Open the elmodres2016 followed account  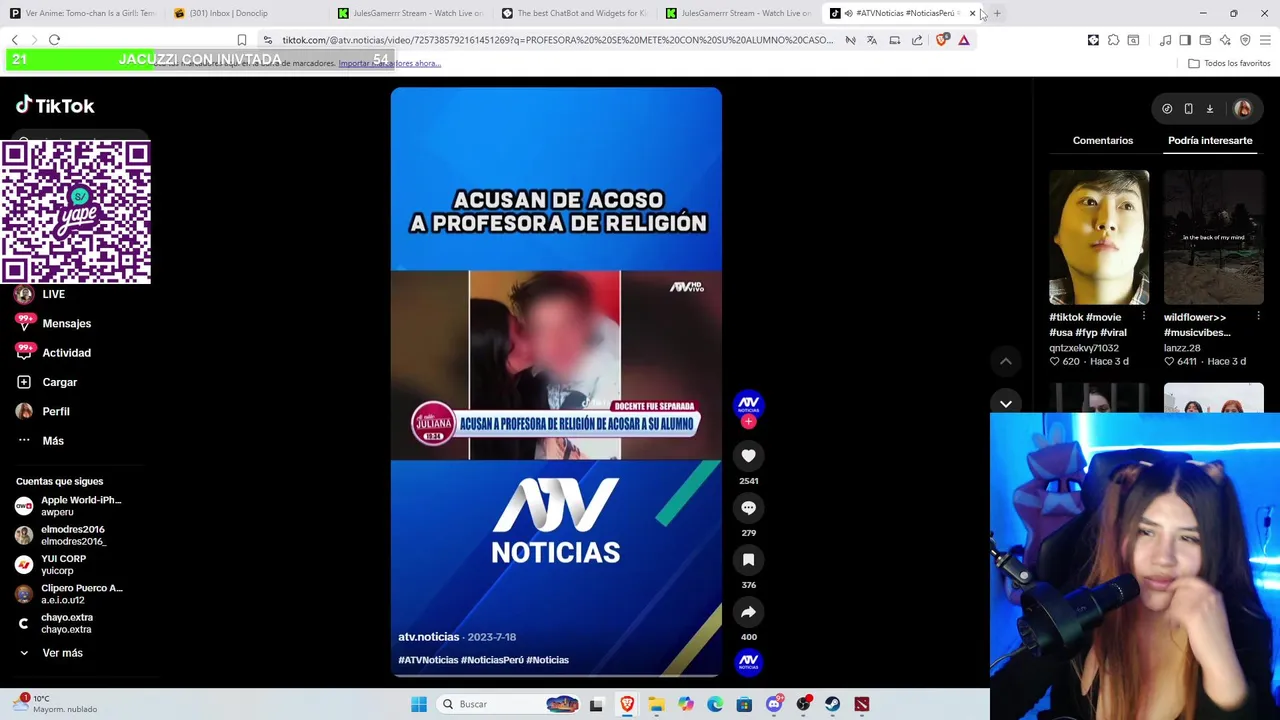[x=62, y=535]
